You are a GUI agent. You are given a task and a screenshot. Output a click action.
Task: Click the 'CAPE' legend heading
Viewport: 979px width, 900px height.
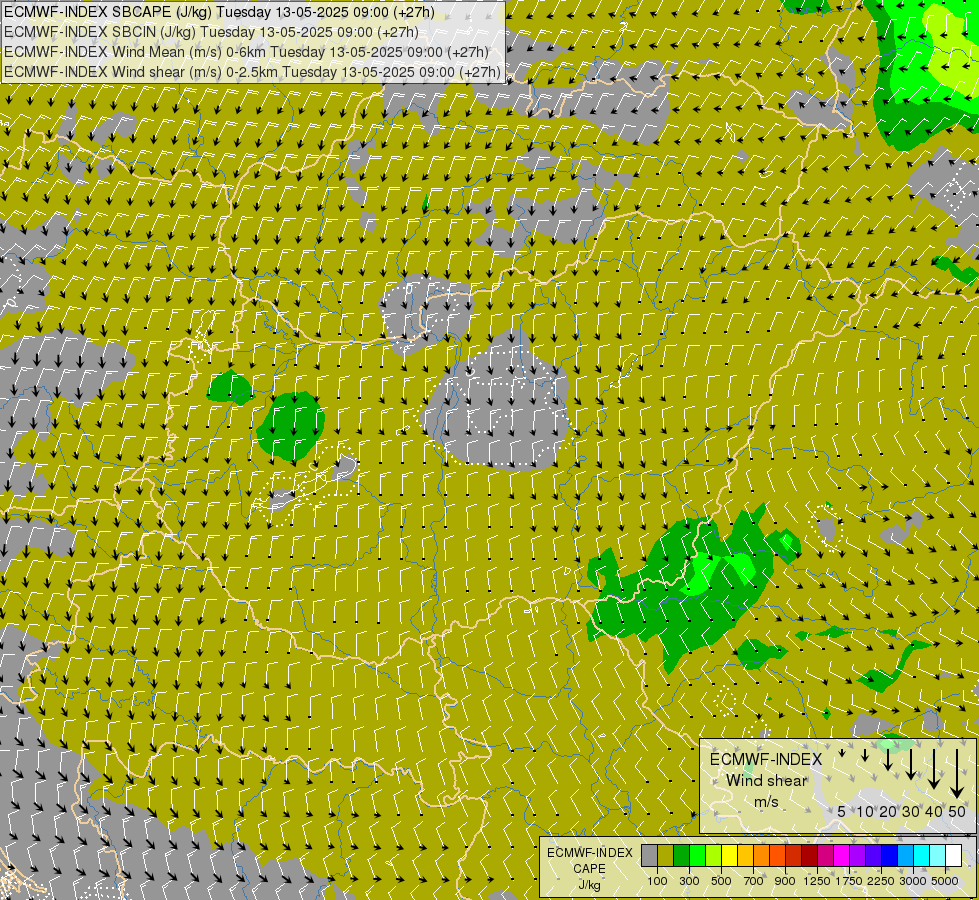(589, 869)
